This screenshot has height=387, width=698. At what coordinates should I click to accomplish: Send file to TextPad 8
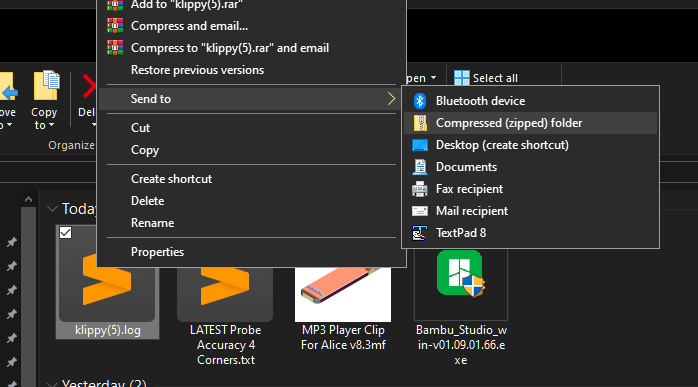(530, 233)
